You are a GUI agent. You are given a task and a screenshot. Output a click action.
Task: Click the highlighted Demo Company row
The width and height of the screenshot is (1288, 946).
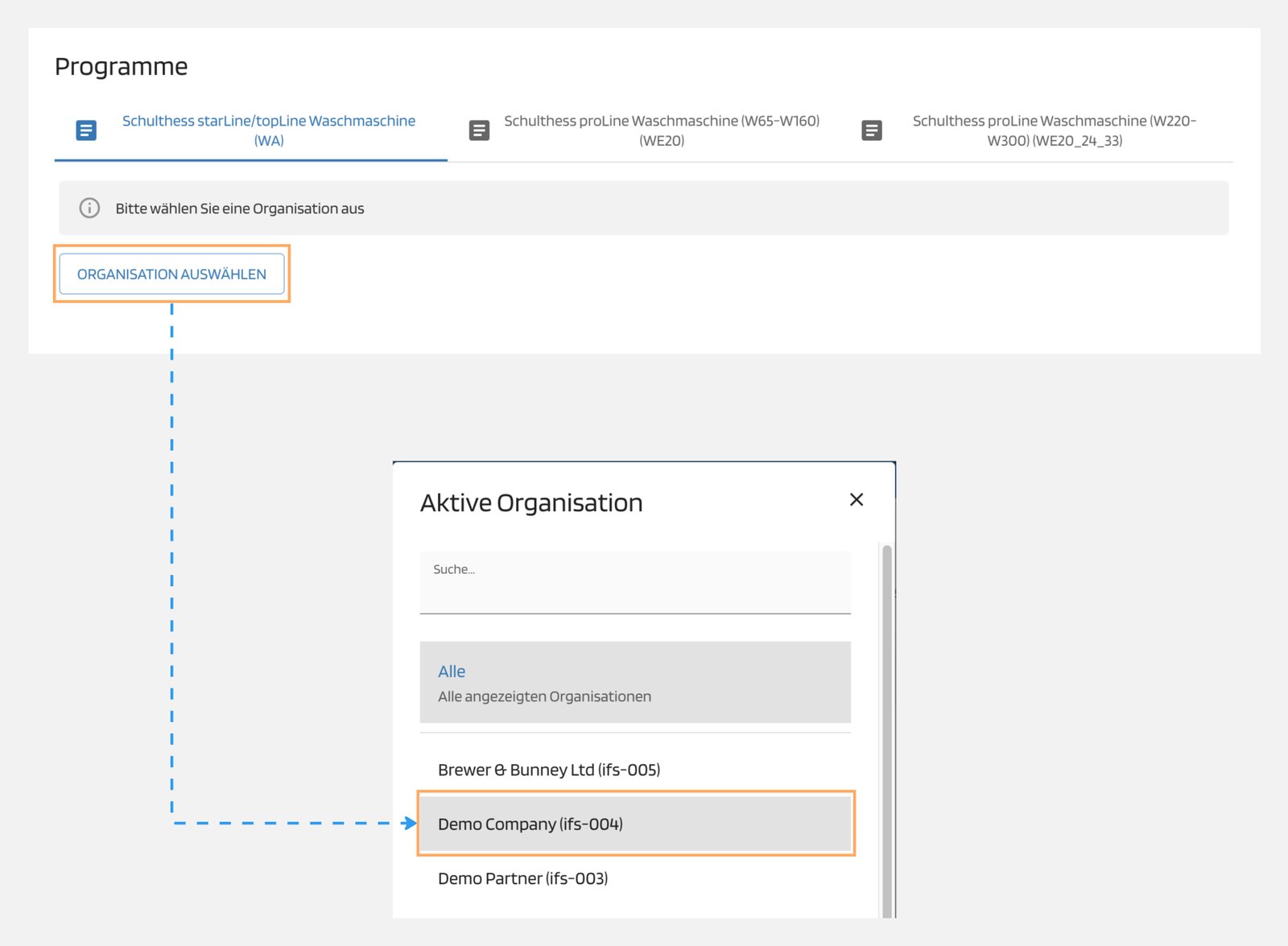(x=636, y=824)
